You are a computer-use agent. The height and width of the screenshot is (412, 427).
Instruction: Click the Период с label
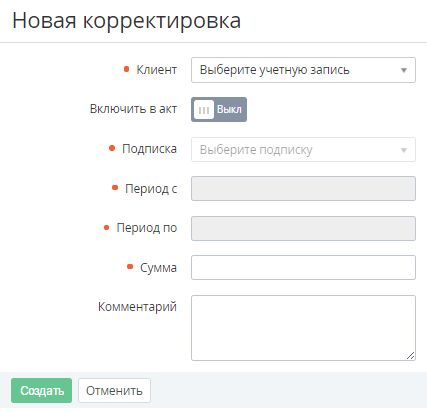(151, 189)
